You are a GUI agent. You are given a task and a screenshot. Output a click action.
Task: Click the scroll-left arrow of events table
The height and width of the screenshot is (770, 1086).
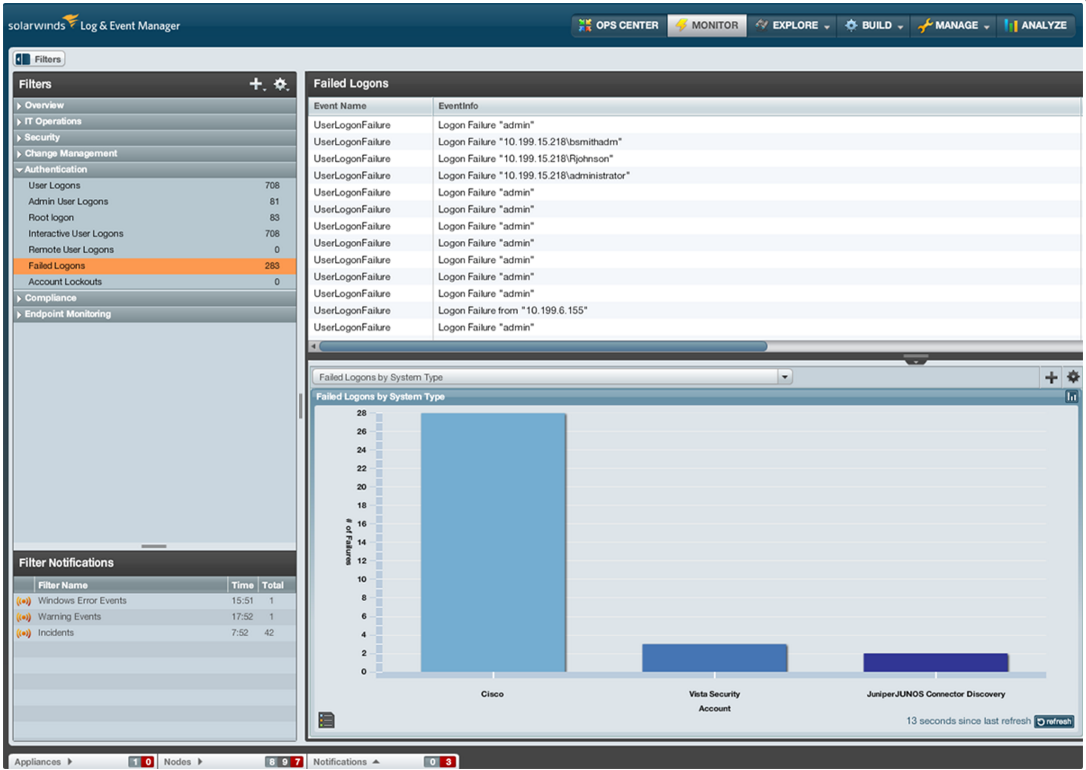[x=314, y=346]
